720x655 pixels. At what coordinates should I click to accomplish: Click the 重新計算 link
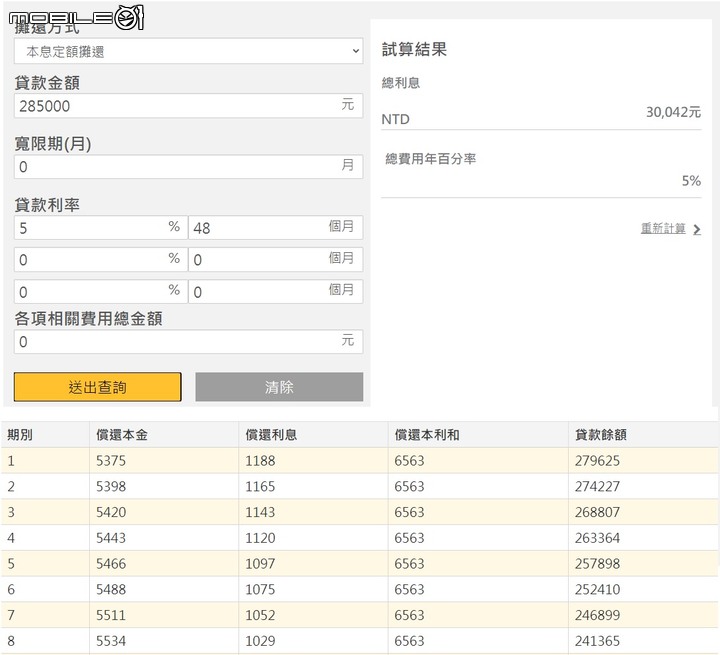click(x=663, y=228)
